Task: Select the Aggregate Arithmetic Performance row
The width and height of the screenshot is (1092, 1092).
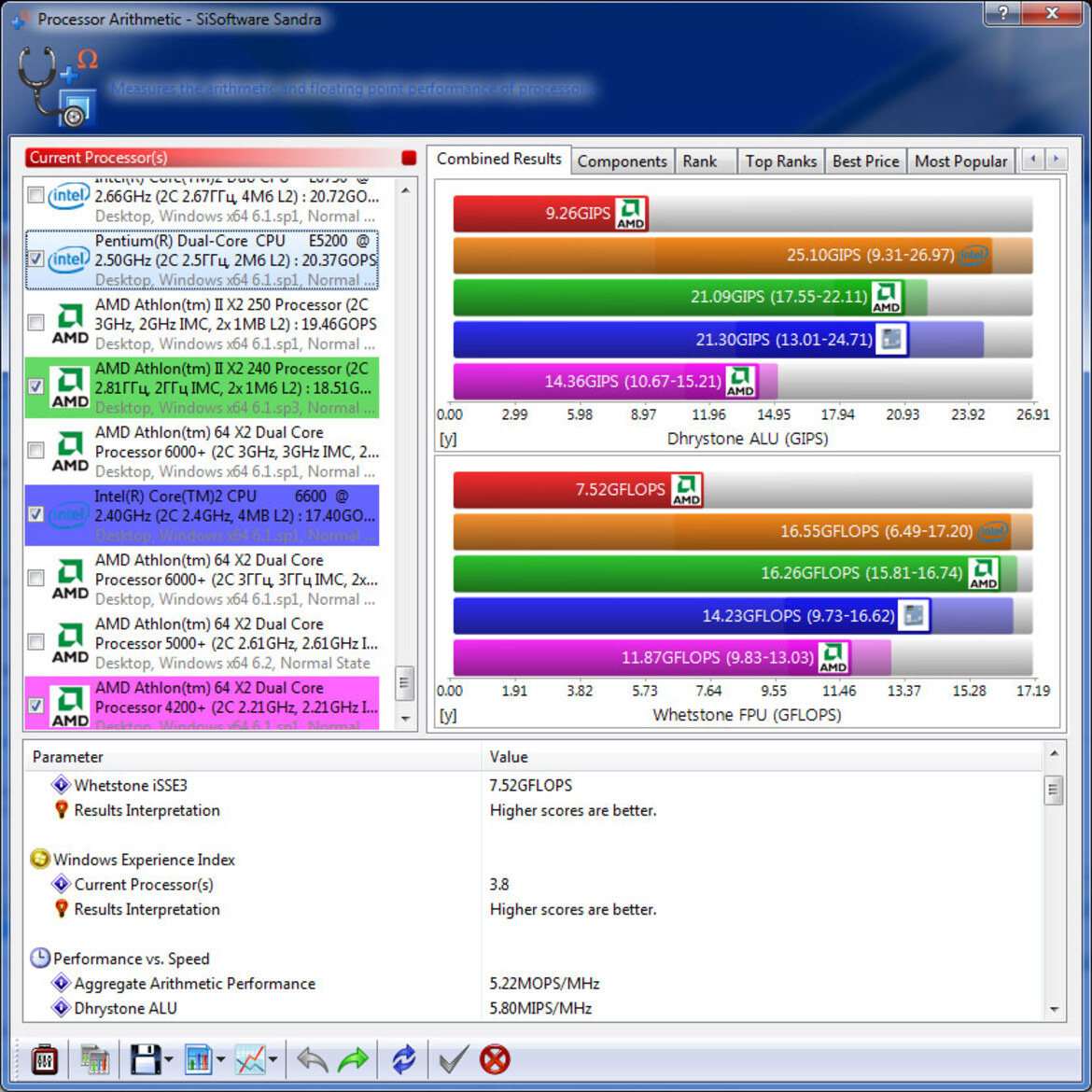Action: [x=533, y=984]
